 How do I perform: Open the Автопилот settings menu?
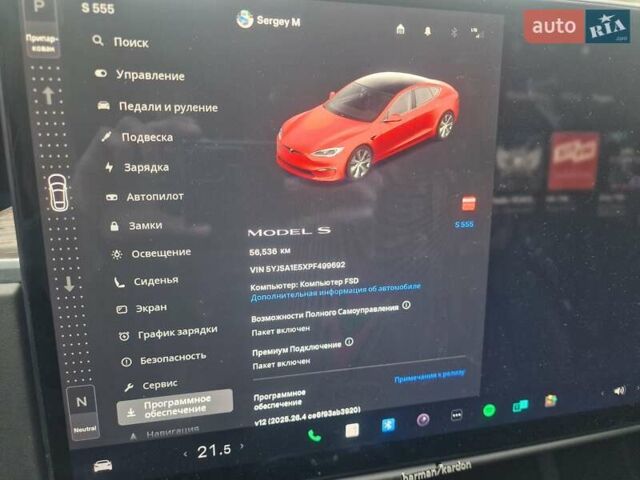(x=153, y=197)
